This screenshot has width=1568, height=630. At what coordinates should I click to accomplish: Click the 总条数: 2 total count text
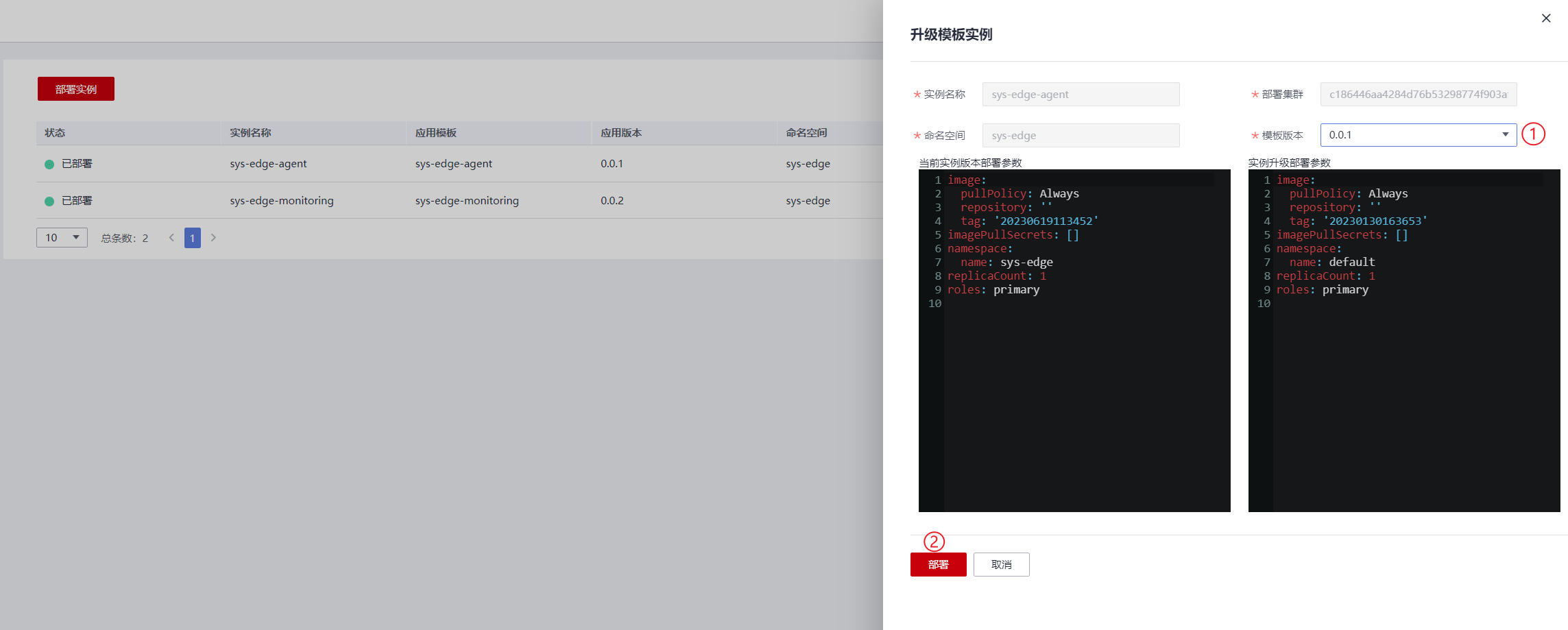coord(125,238)
